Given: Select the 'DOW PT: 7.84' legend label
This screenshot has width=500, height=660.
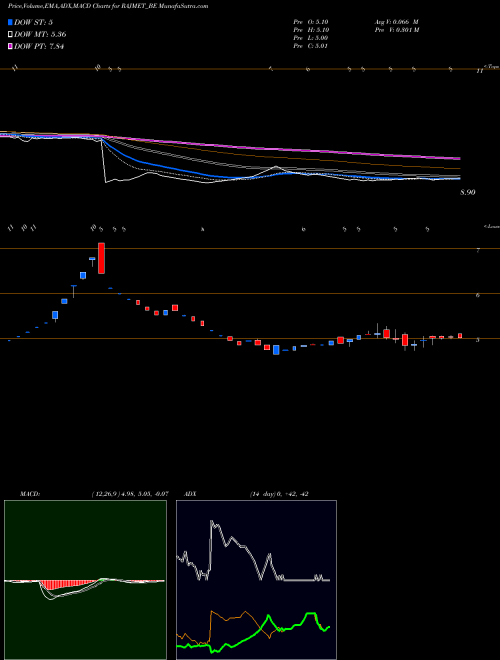Looking at the screenshot, I should (x=39, y=46).
